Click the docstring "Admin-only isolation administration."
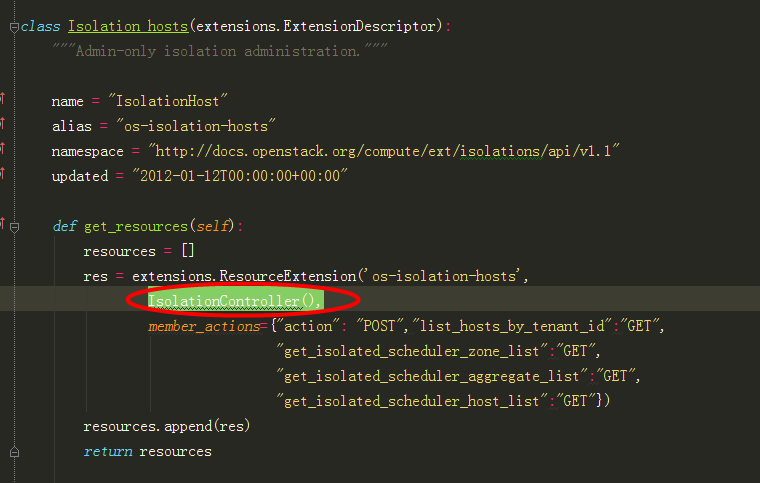 pos(220,51)
